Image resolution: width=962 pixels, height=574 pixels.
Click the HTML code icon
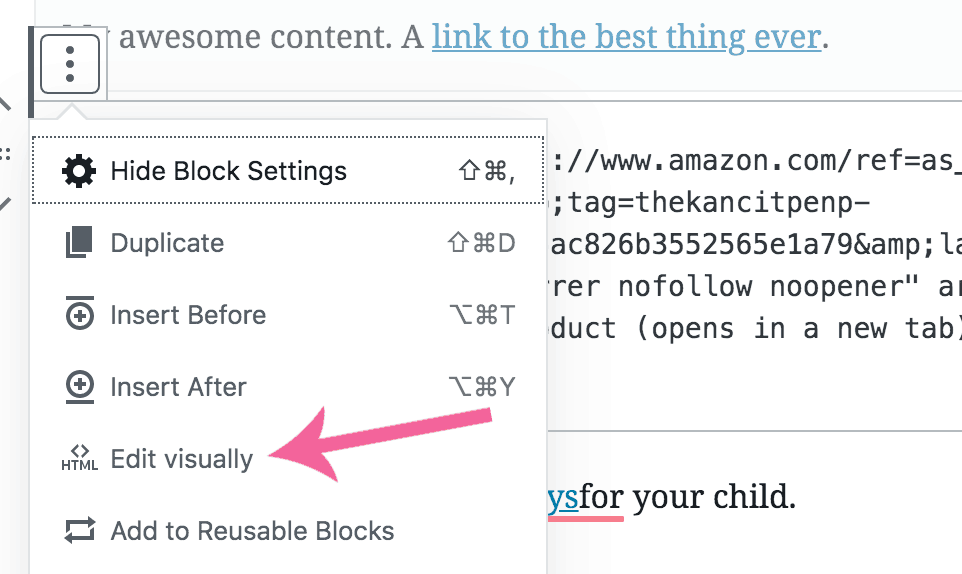(79, 459)
